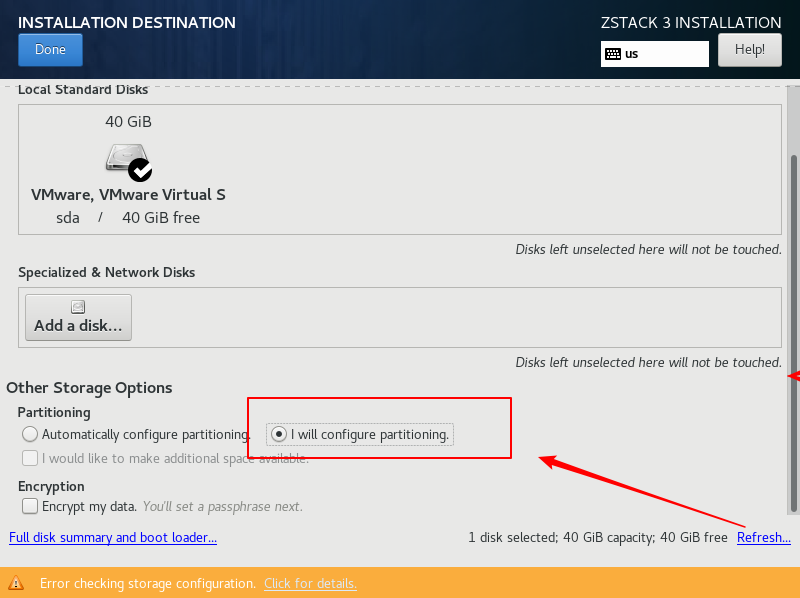Click the Error checking storage configuration message
The width and height of the screenshot is (800, 598).
[x=148, y=583]
